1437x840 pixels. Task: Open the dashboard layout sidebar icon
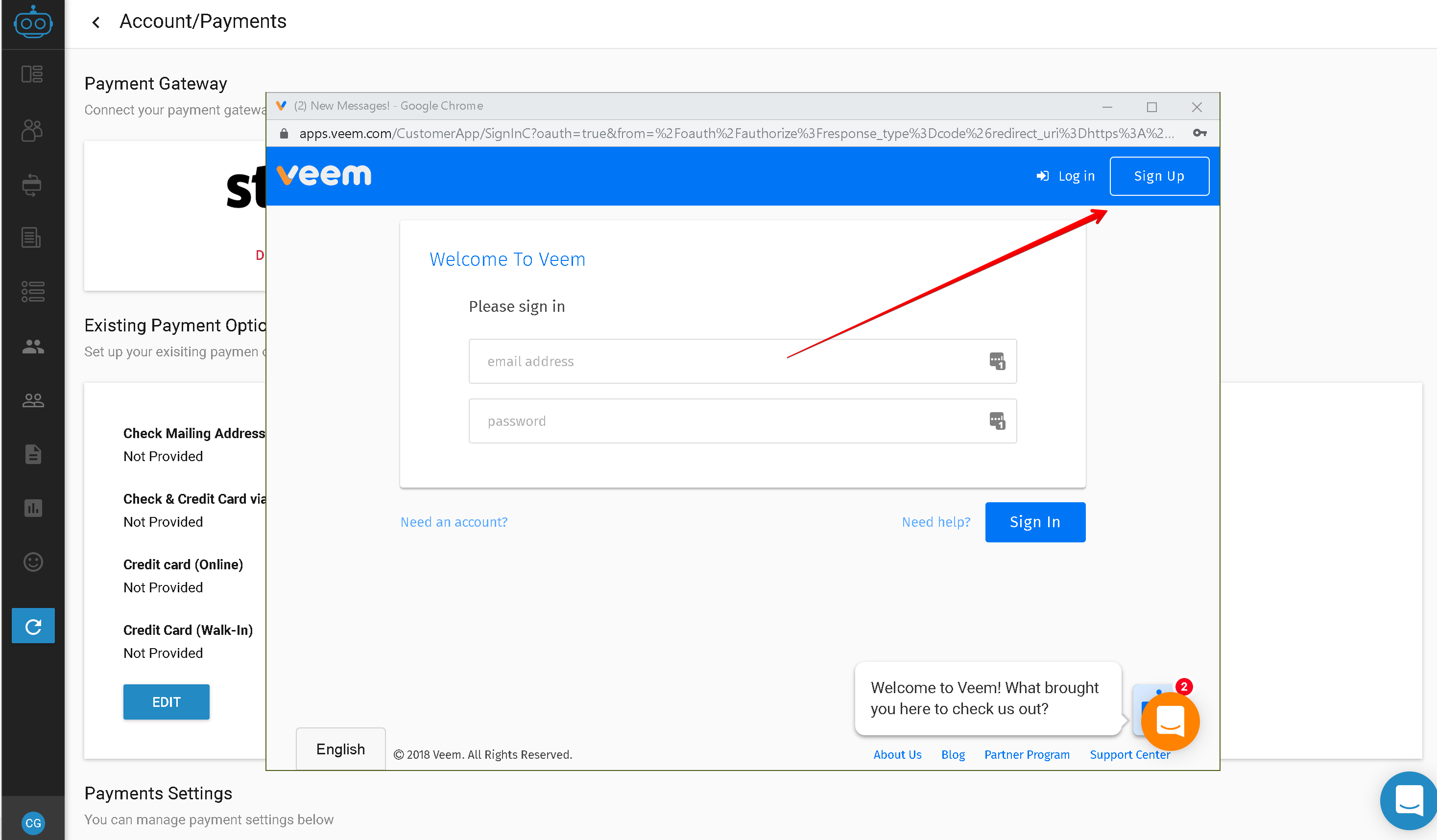[32, 74]
